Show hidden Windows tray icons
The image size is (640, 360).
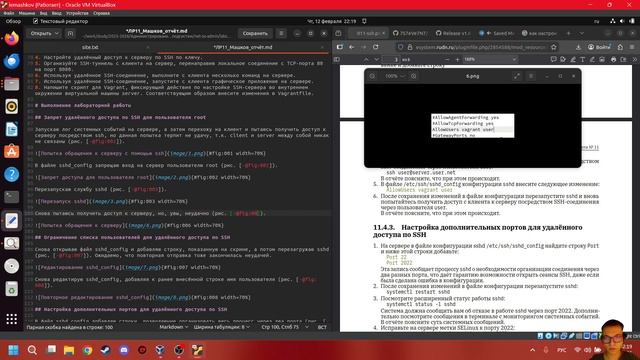tap(532, 350)
